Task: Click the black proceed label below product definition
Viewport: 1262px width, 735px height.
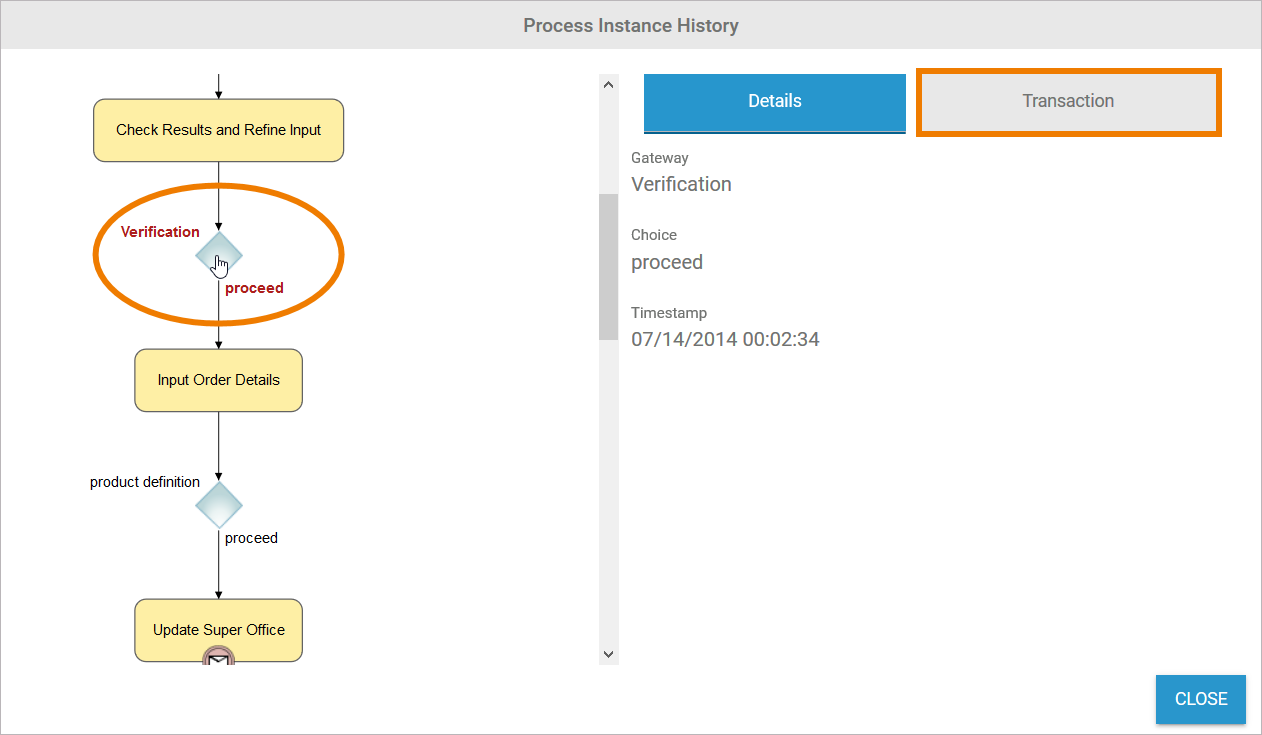Action: (x=251, y=538)
